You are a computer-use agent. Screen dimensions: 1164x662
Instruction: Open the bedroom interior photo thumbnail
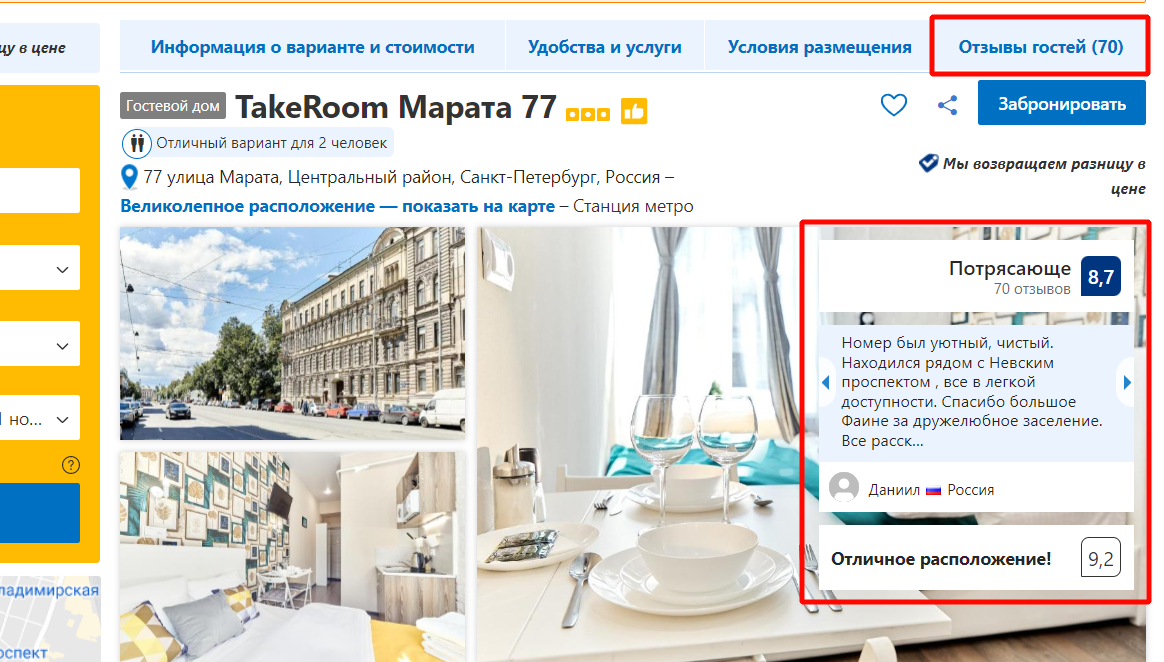tap(292, 557)
